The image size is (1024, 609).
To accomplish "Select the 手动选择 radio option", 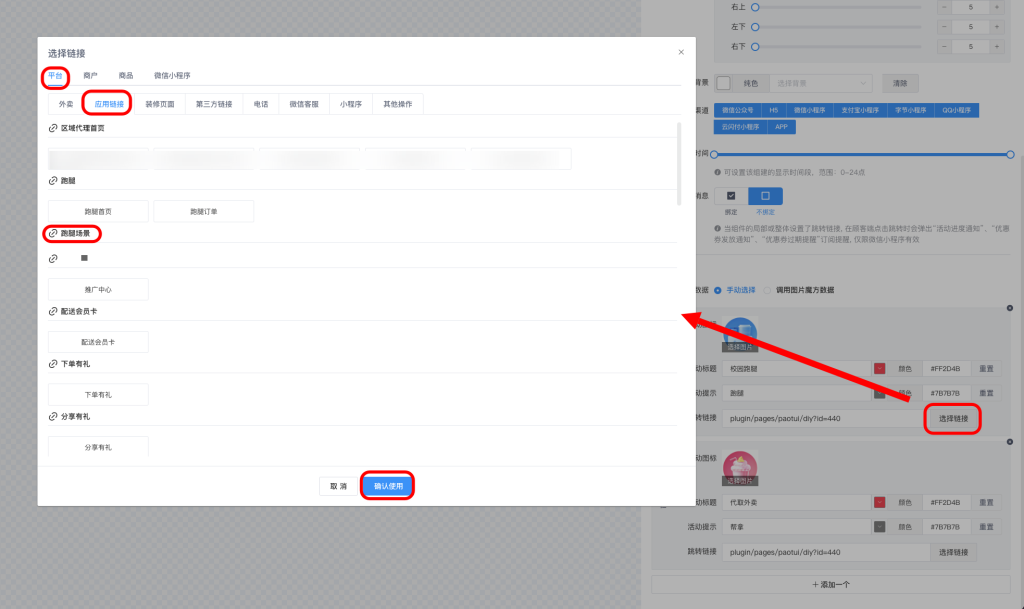I will (x=717, y=290).
